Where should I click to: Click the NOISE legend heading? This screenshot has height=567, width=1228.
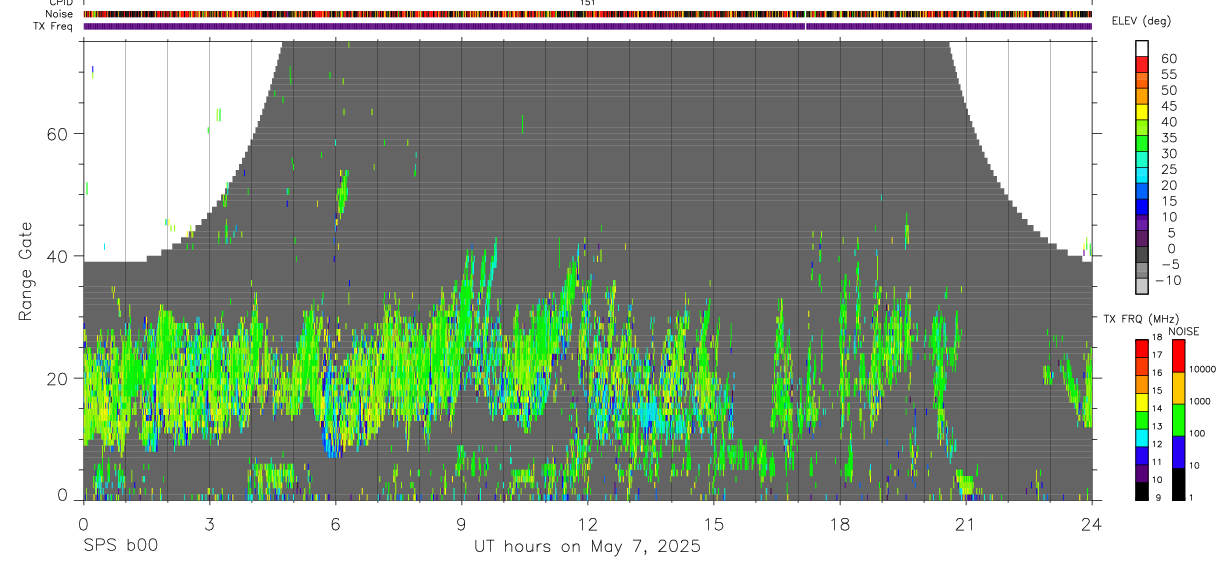(x=1183, y=332)
